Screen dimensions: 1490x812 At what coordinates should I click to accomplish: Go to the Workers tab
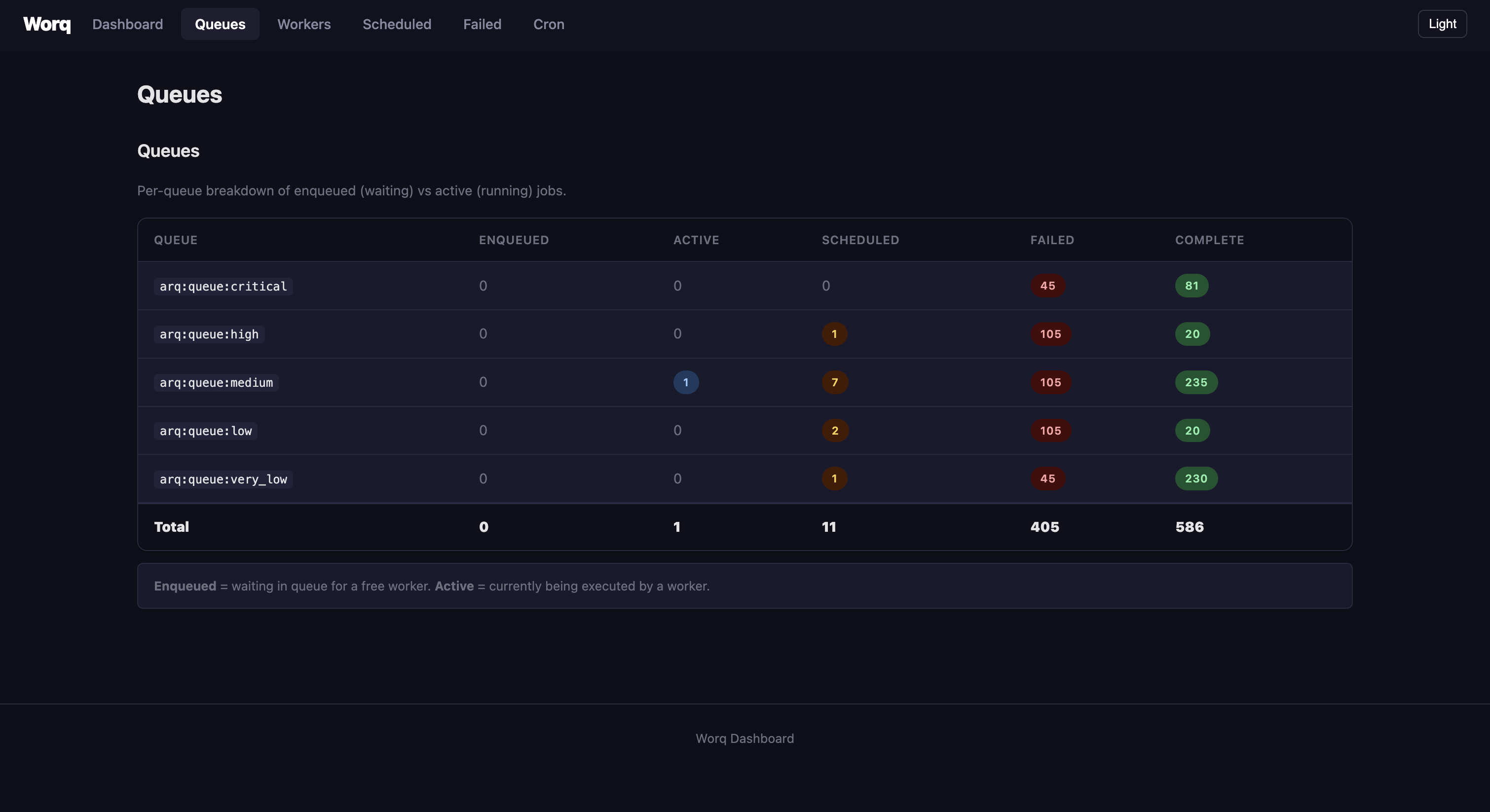tap(304, 24)
